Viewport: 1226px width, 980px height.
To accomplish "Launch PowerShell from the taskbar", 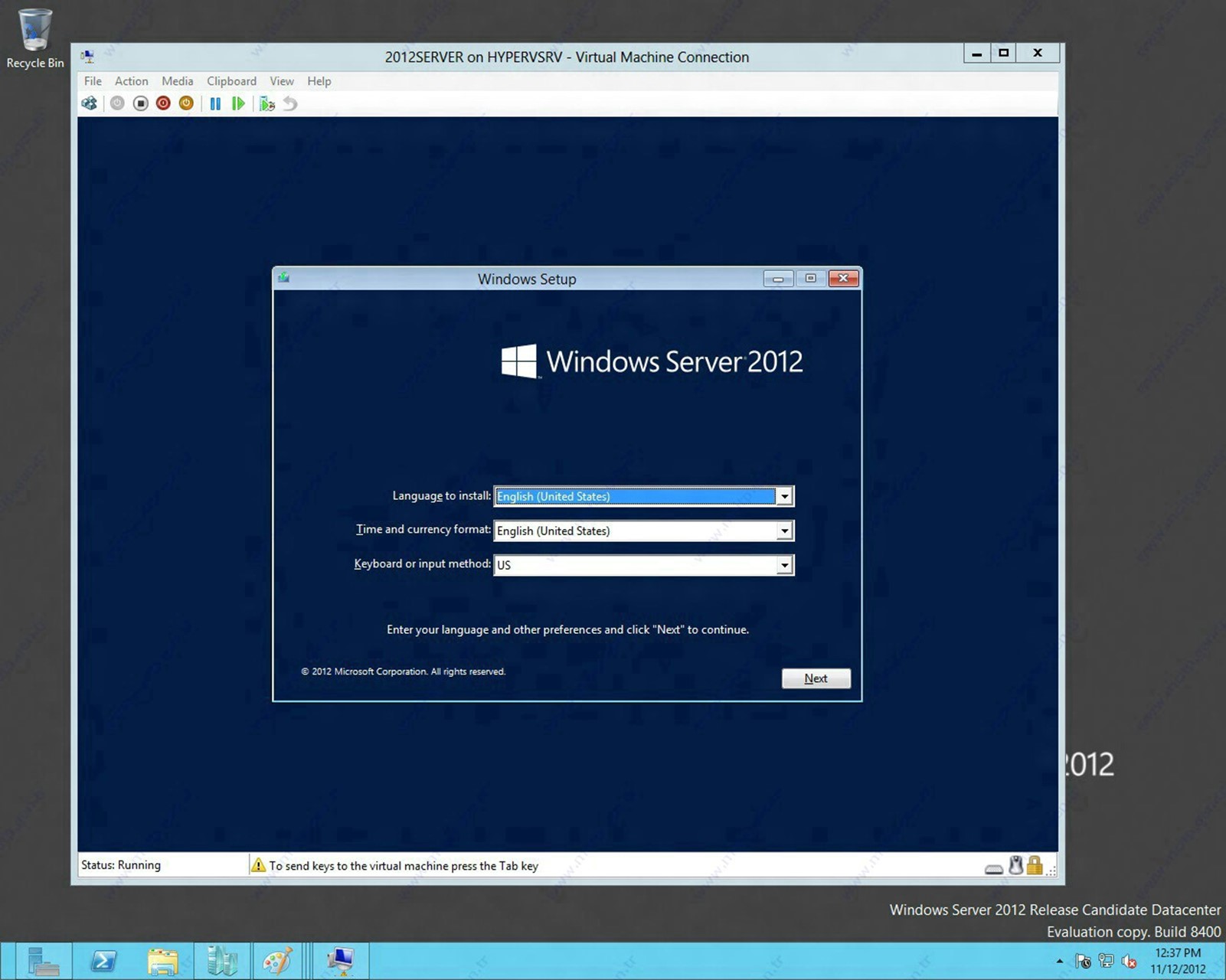I will (x=103, y=961).
